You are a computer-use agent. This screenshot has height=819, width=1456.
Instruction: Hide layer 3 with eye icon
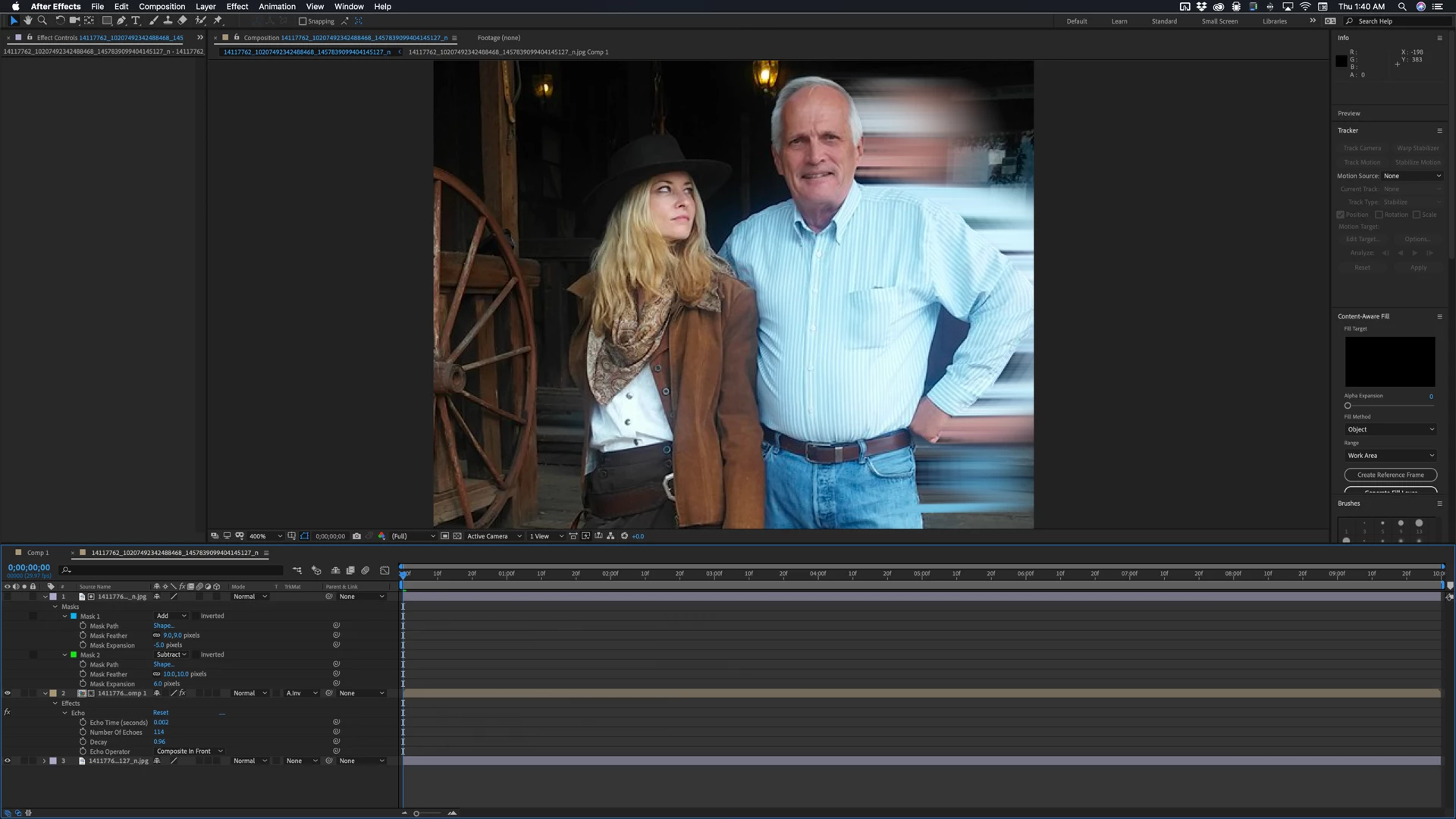[8, 761]
